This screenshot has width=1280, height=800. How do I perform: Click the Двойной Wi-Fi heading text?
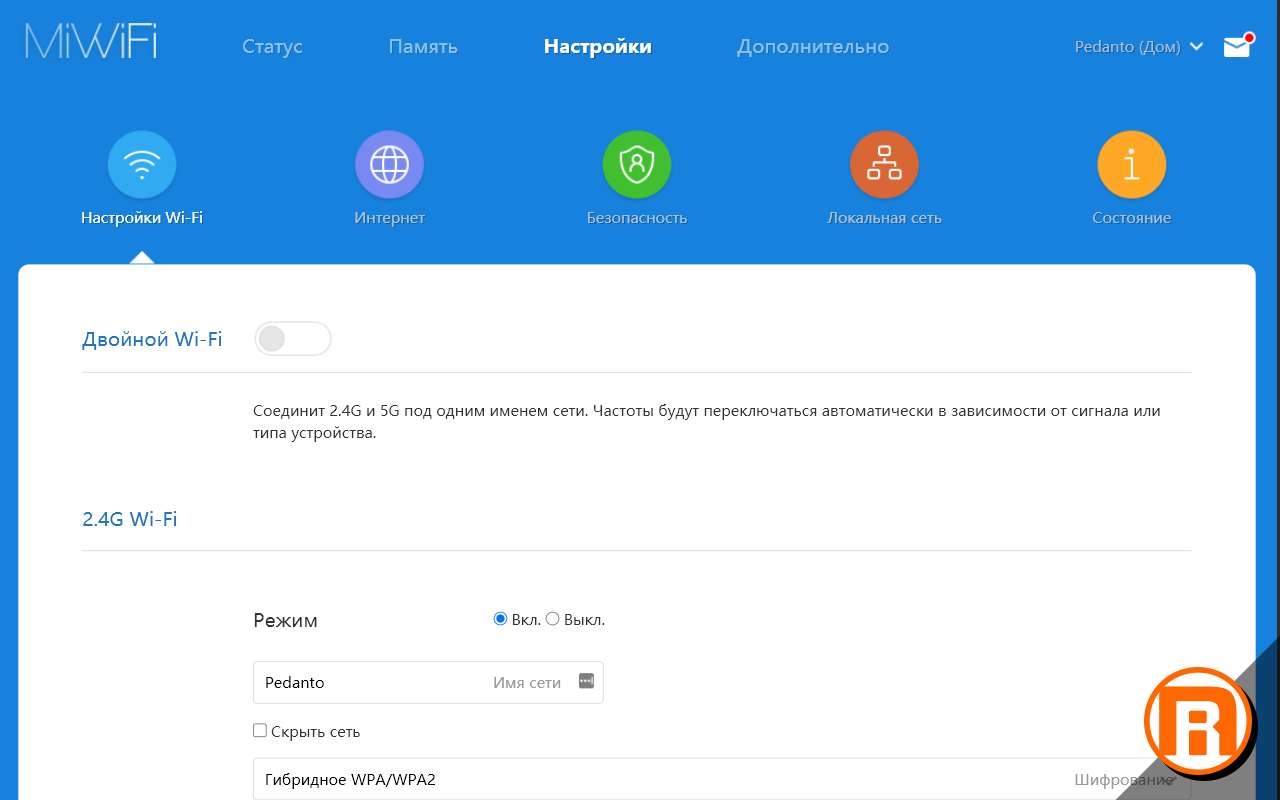point(152,339)
